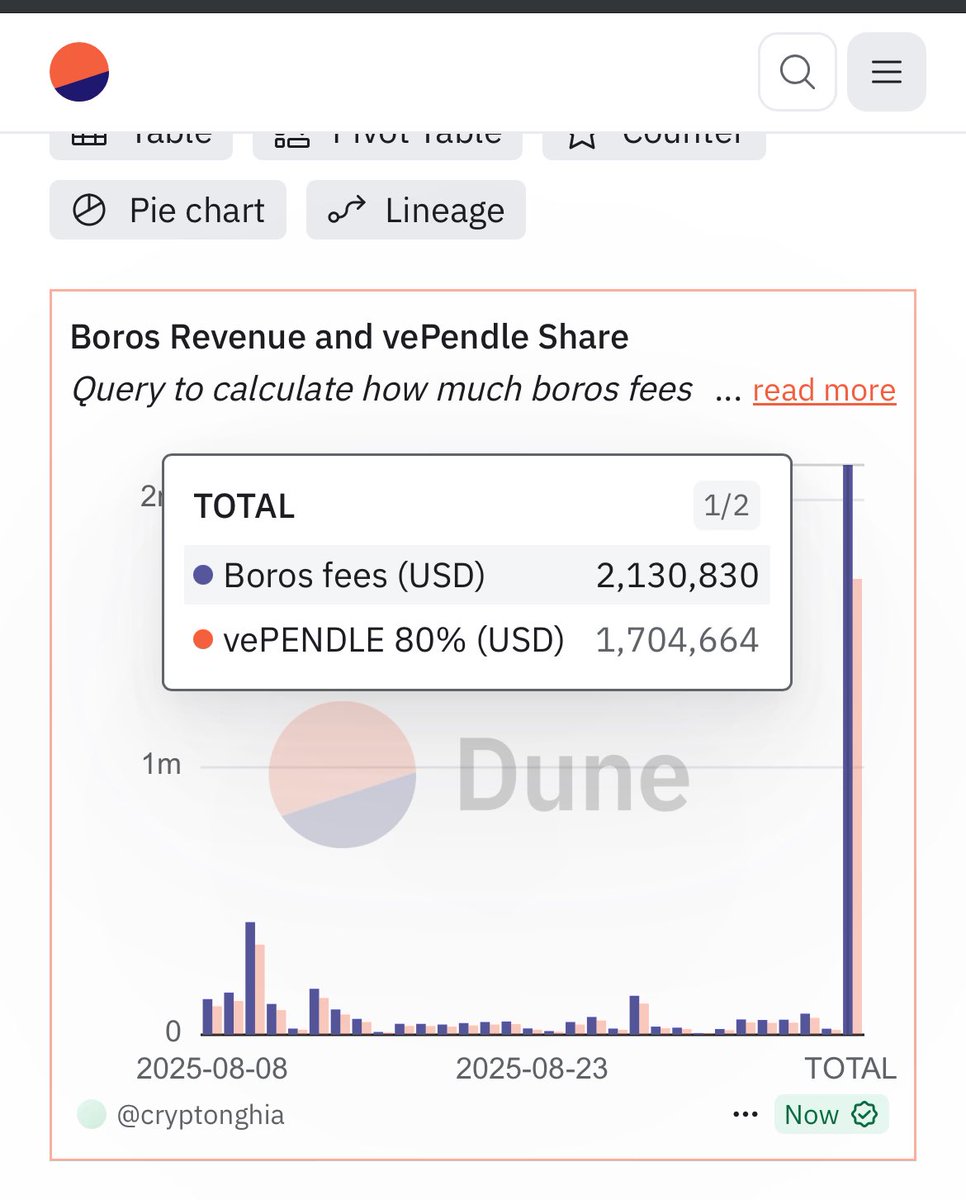Viewport: 966px width, 1200px height.
Task: Click the 'read more' link
Action: [824, 390]
